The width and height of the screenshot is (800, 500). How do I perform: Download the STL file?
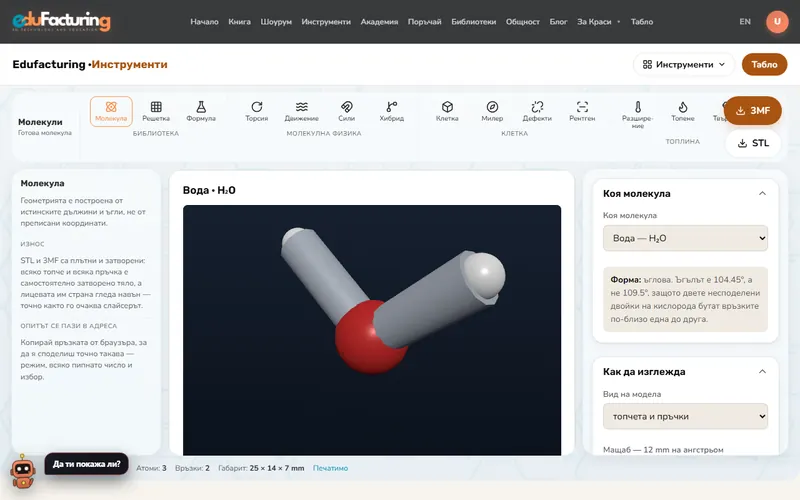click(753, 143)
